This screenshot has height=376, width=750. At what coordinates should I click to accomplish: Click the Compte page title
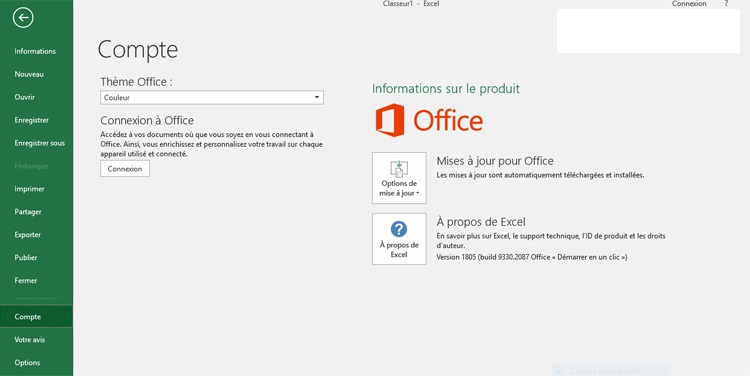click(138, 50)
